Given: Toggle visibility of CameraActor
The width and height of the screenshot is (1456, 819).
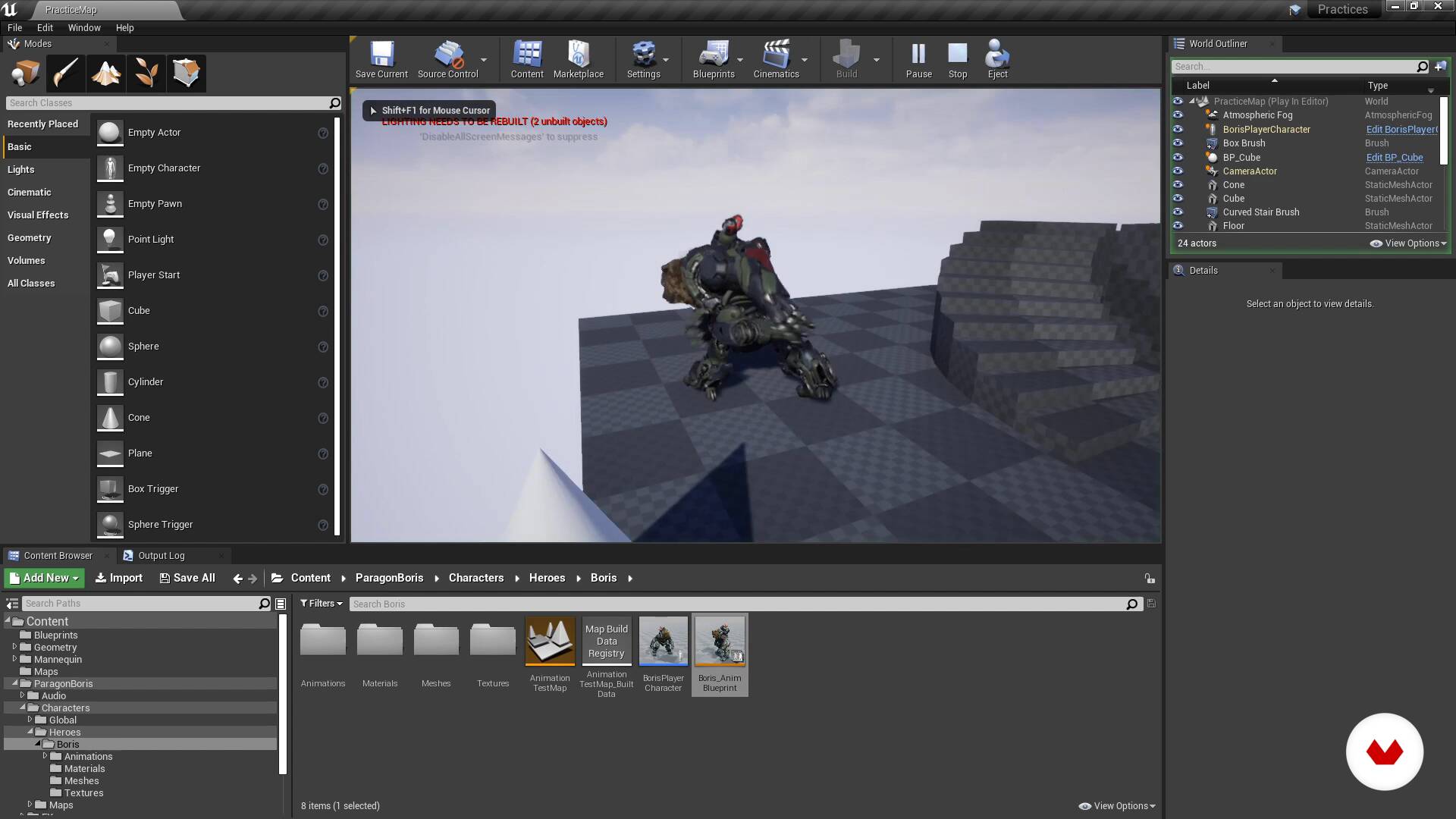Looking at the screenshot, I should (1178, 171).
